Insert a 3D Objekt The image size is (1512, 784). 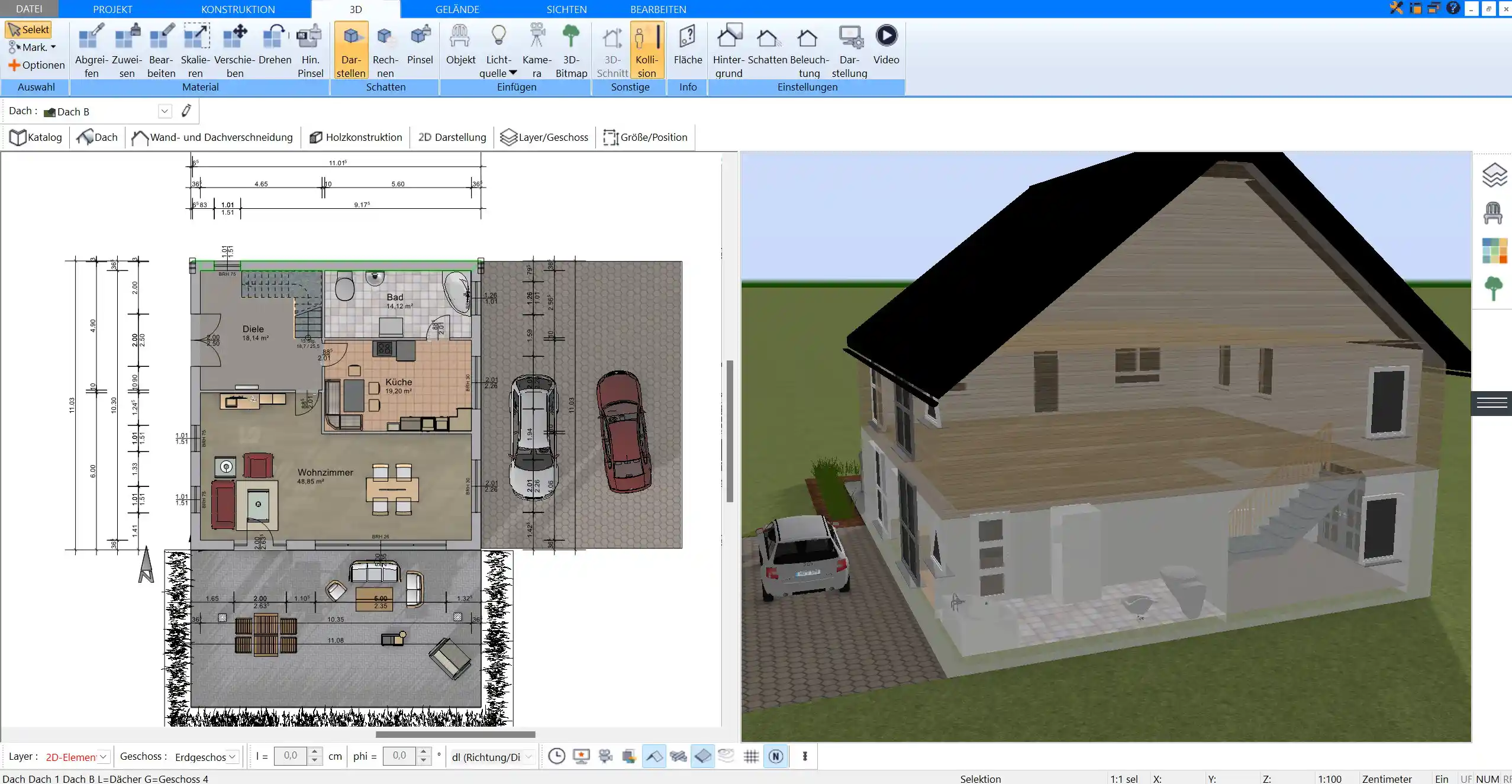coord(460,44)
